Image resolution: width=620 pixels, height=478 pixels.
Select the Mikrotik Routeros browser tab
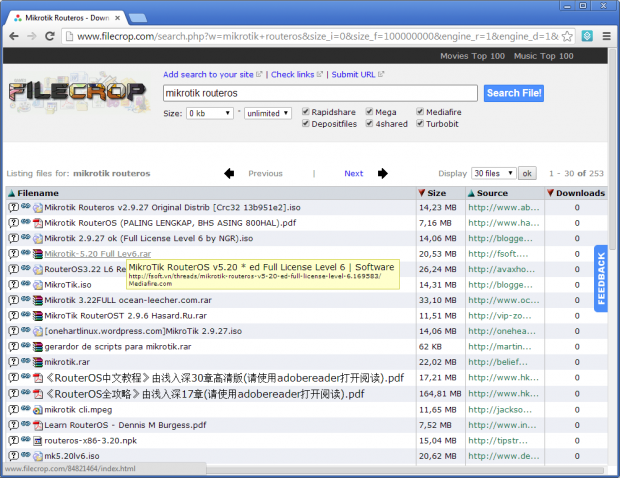coord(66,18)
